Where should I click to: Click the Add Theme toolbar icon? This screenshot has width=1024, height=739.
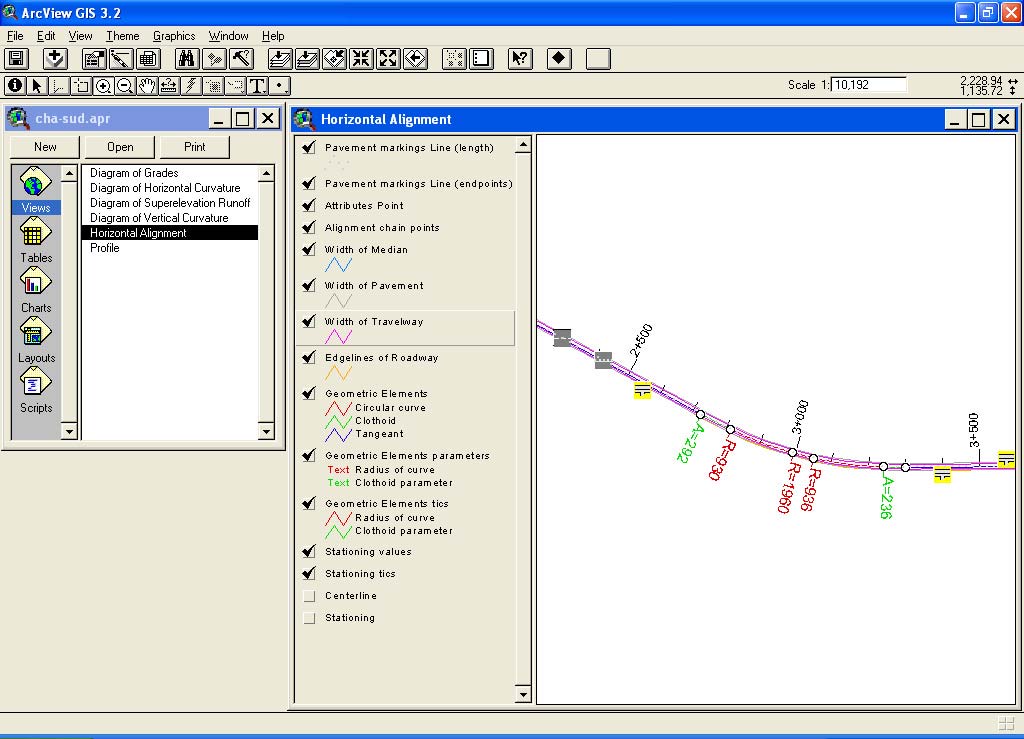(56, 59)
